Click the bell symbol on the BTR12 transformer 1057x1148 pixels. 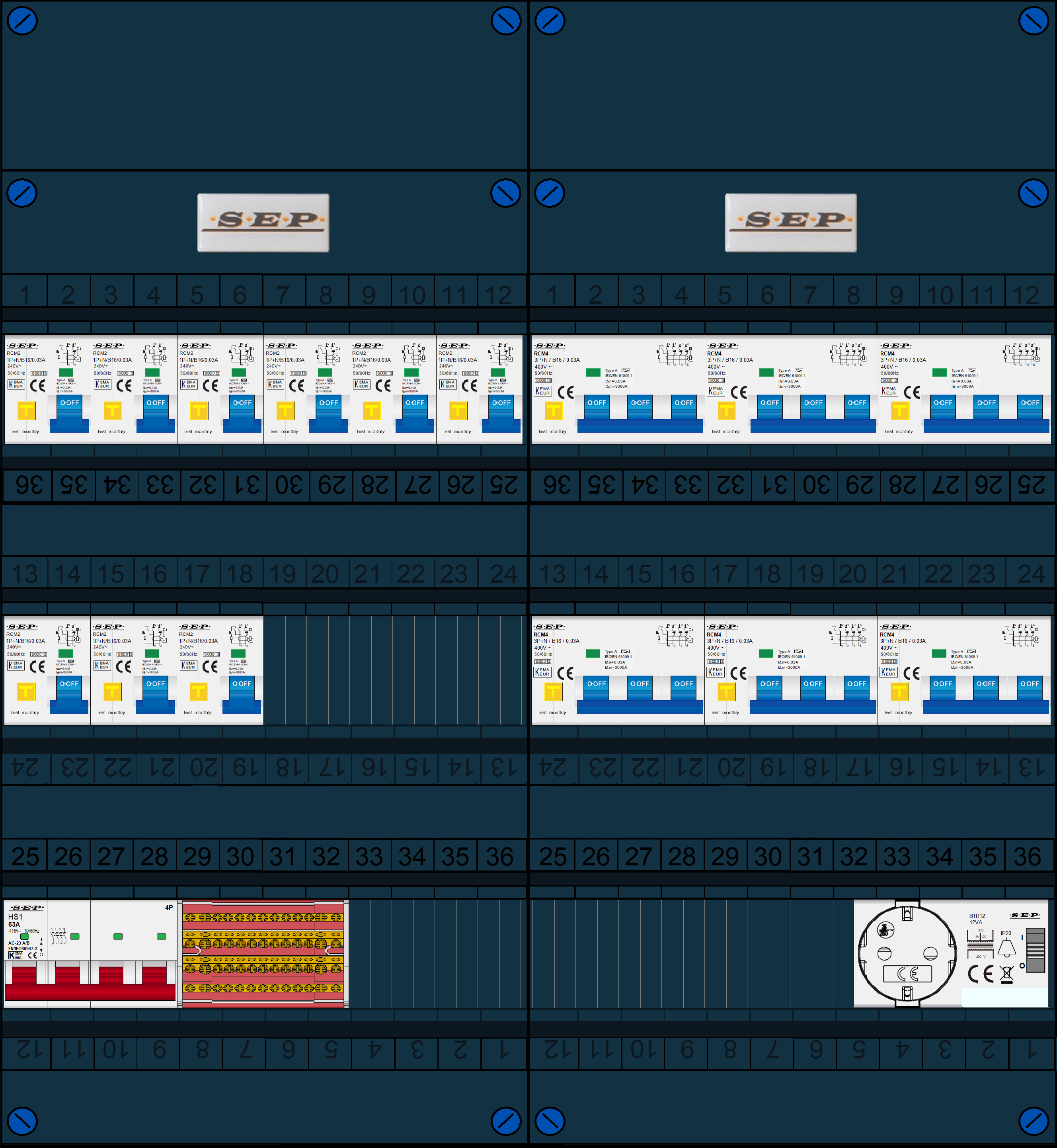click(1007, 948)
